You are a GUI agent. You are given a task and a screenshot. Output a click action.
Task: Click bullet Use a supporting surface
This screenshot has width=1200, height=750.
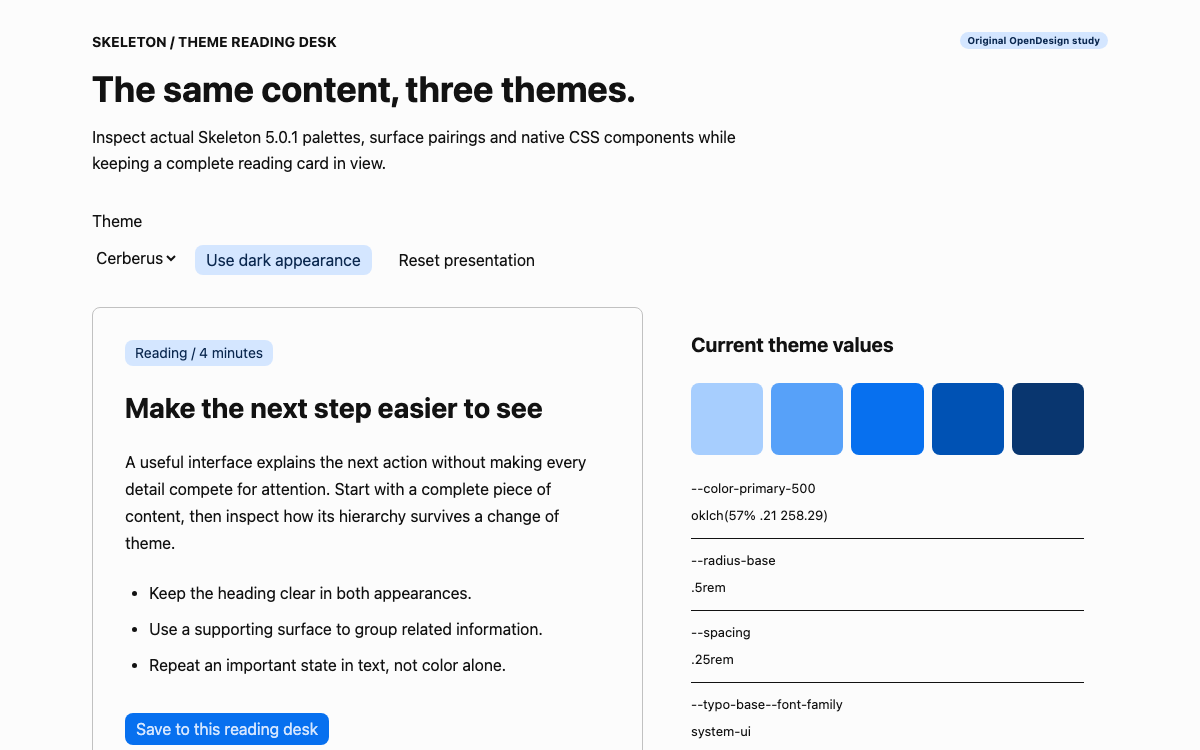point(346,629)
